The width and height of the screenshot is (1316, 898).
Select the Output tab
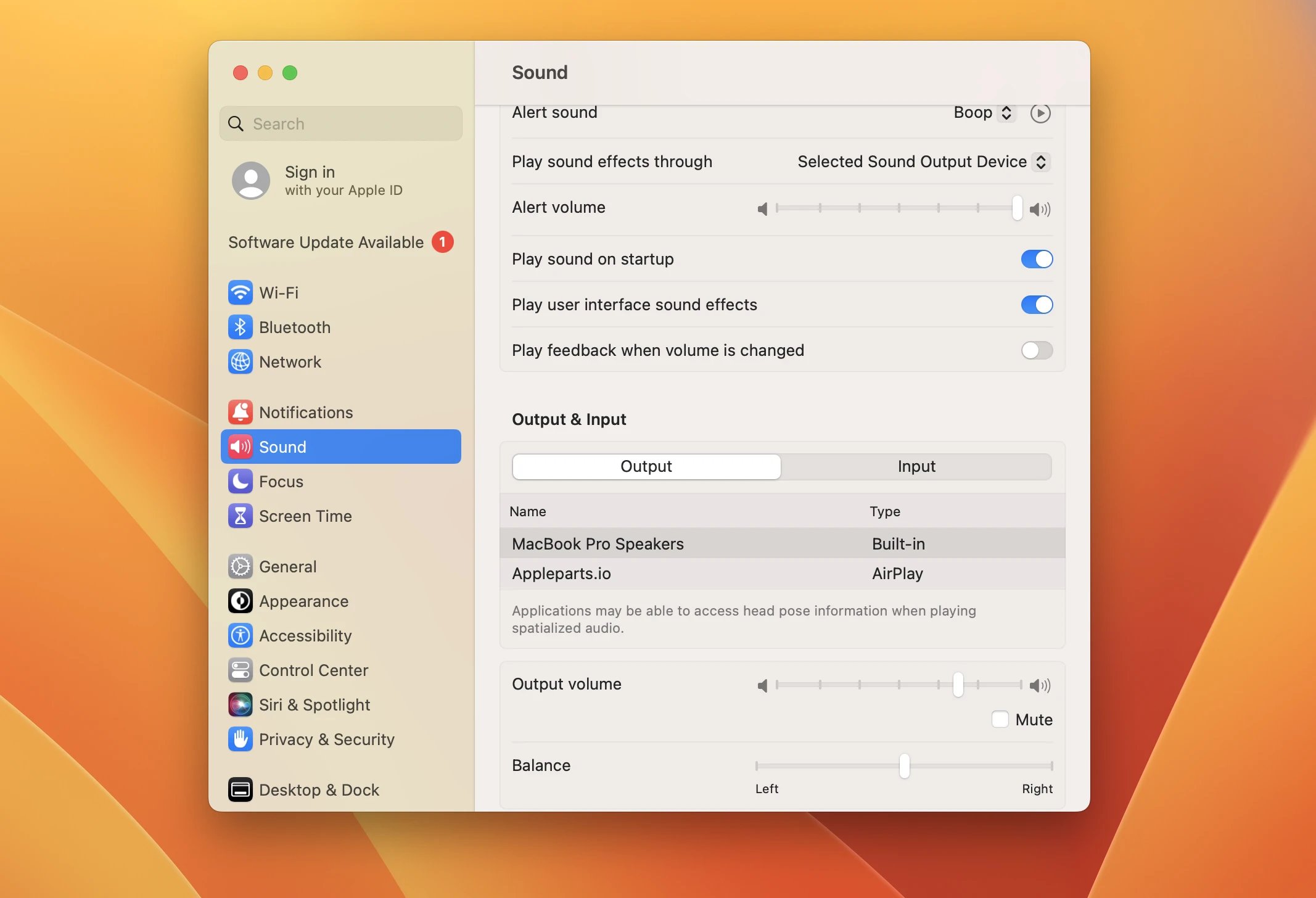[646, 467]
